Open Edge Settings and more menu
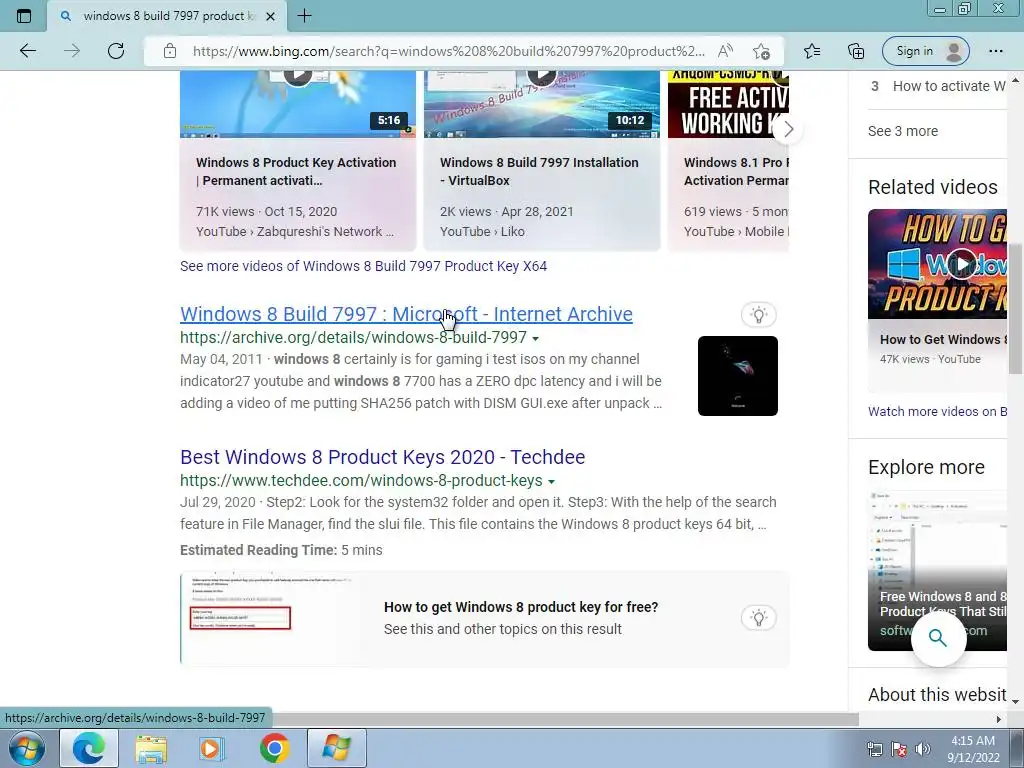Screen dimensions: 1024x768 [x=995, y=51]
